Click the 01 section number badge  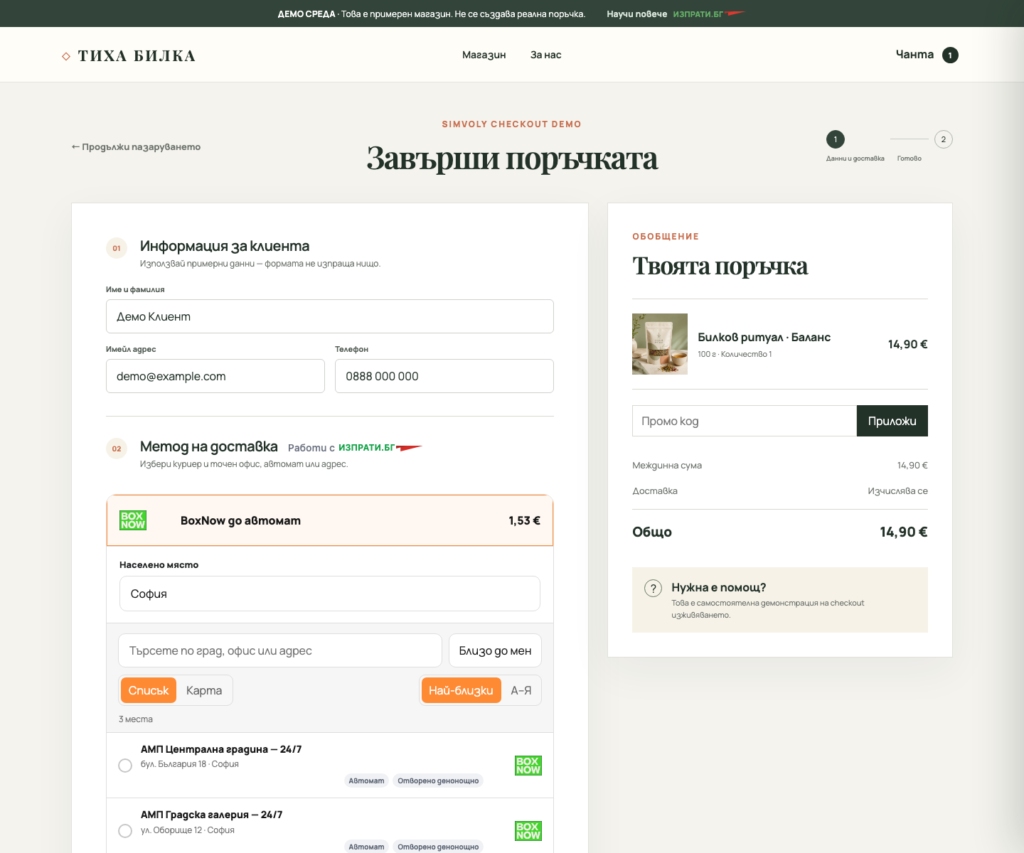[116, 248]
